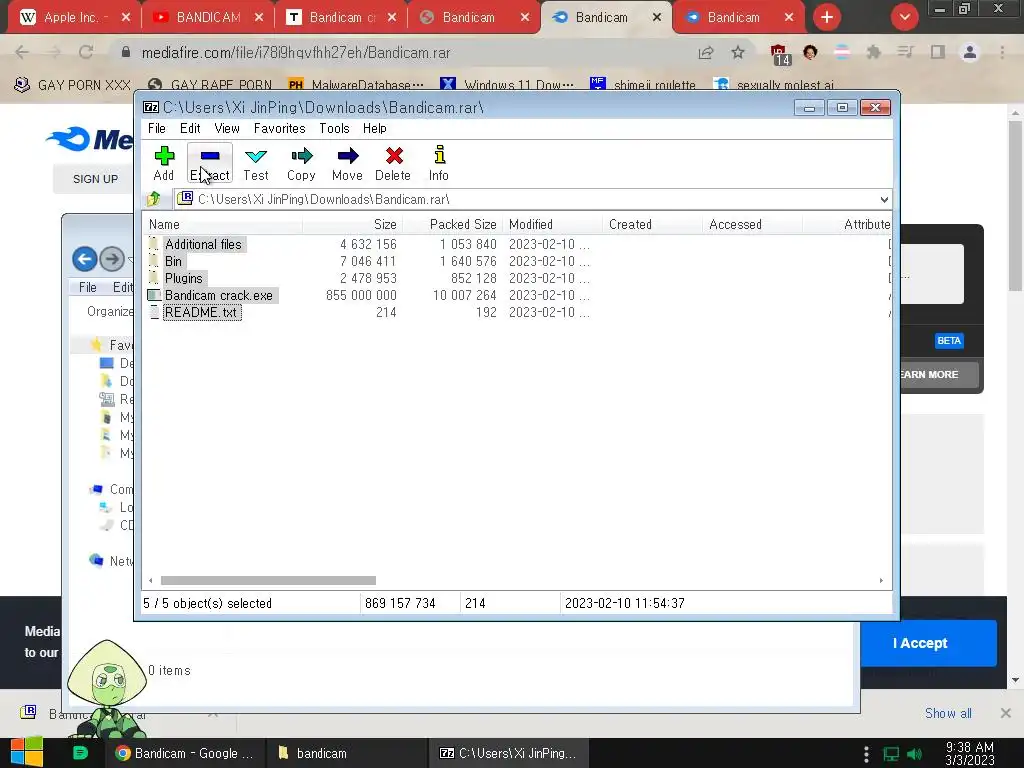This screenshot has height=768, width=1024.
Task: Go up one folder level in 7-Zip
Action: pyautogui.click(x=154, y=199)
